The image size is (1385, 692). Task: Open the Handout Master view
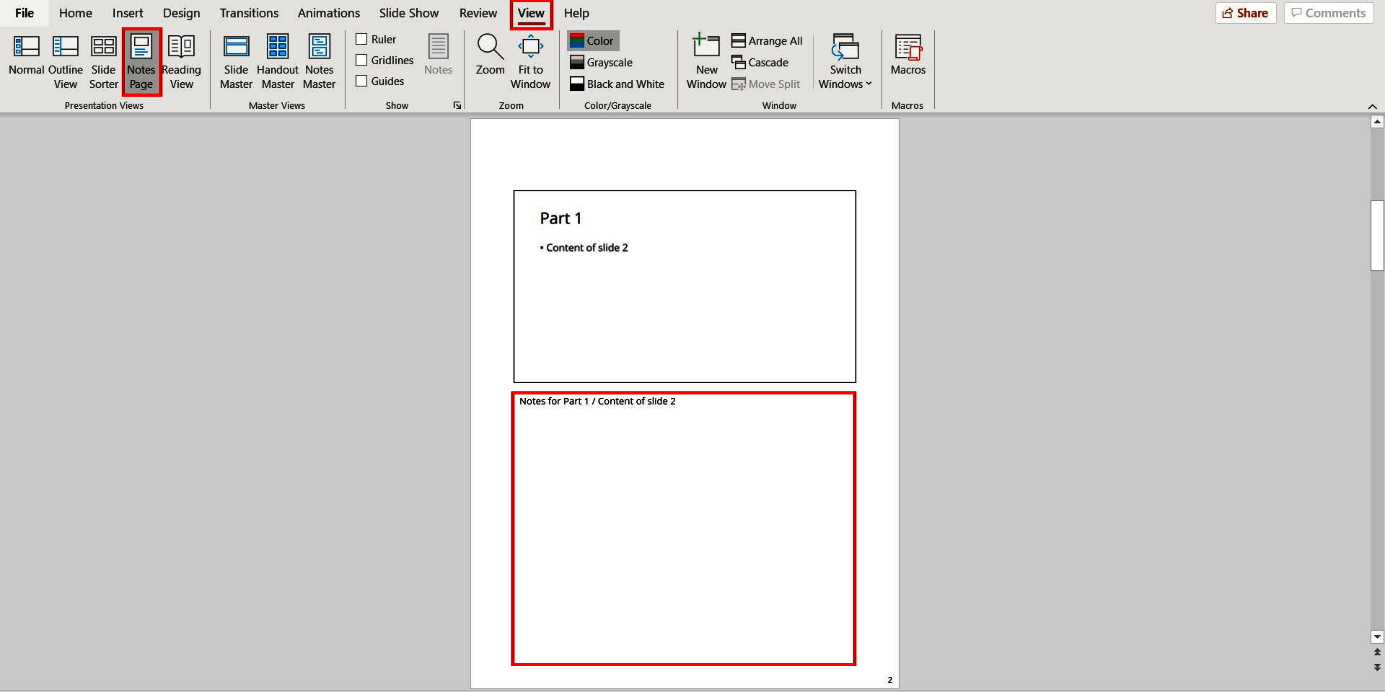point(276,58)
